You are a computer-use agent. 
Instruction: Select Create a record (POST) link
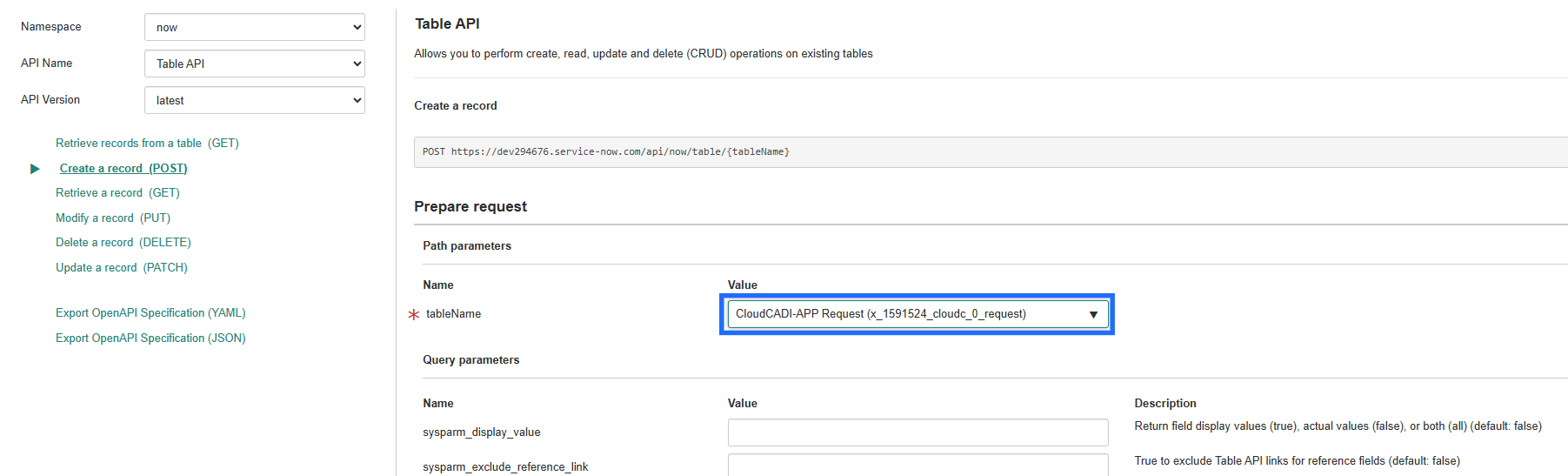click(x=123, y=169)
